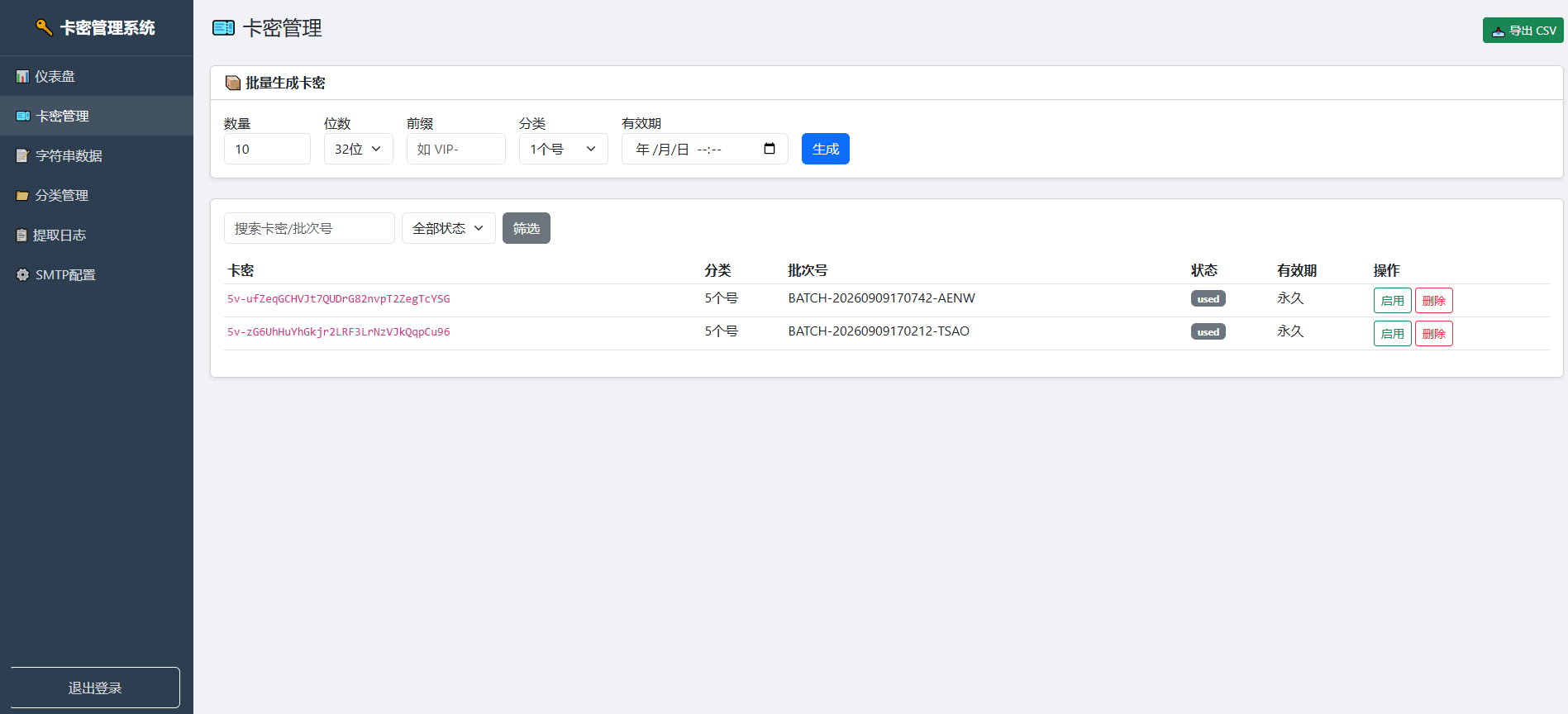Click the key logo icon in sidebar header

pos(45,27)
